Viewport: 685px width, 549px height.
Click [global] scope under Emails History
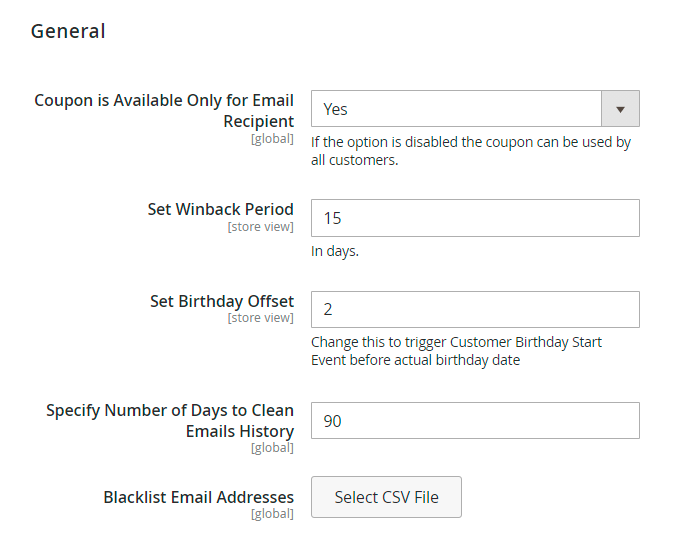tap(272, 448)
